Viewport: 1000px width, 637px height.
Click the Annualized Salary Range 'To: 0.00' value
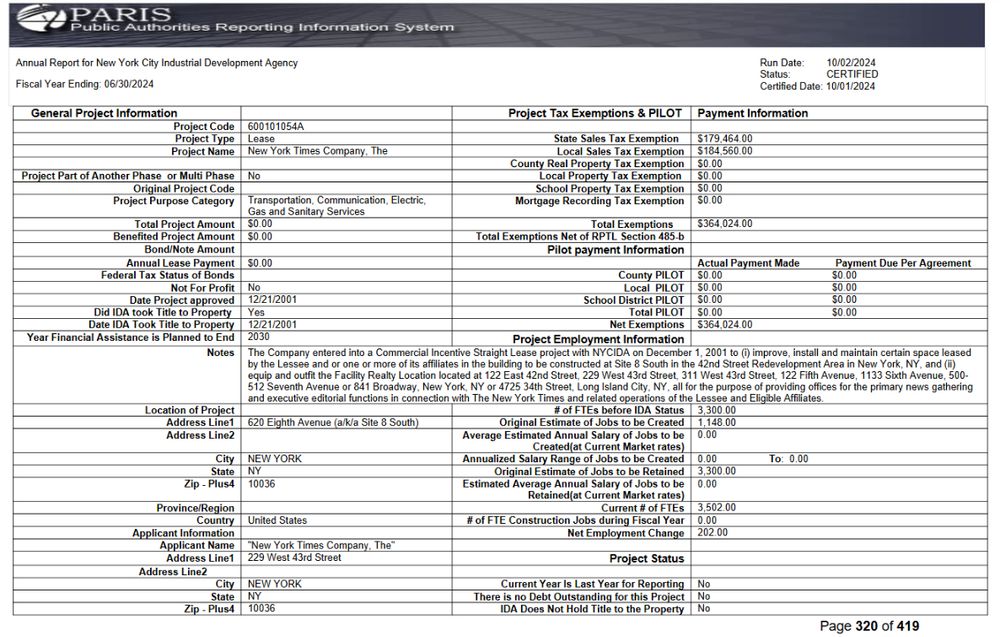pos(788,459)
